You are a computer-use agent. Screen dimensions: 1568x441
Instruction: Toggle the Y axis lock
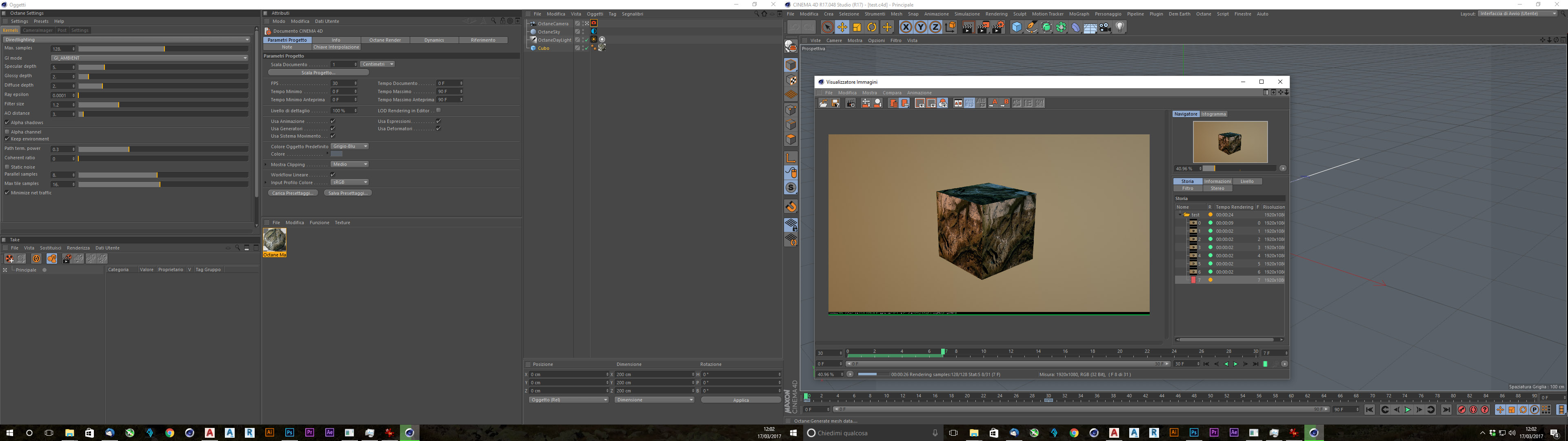920,27
